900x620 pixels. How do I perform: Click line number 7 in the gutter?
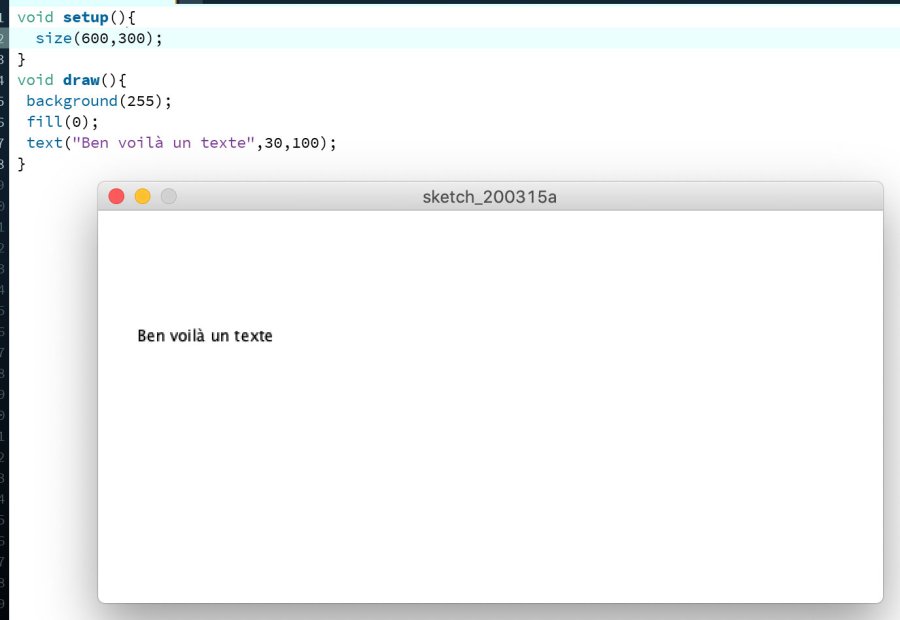click(x=4, y=143)
